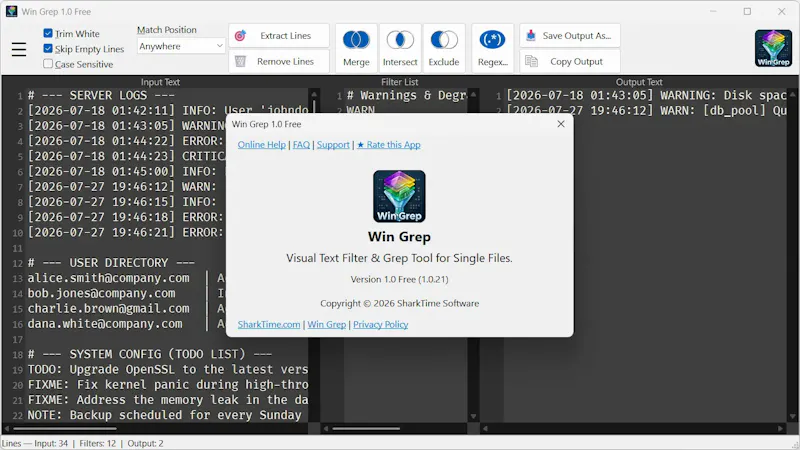Click the status bar 'Input: 34' entry
Screen dimensions: 800x450
tap(51, 443)
